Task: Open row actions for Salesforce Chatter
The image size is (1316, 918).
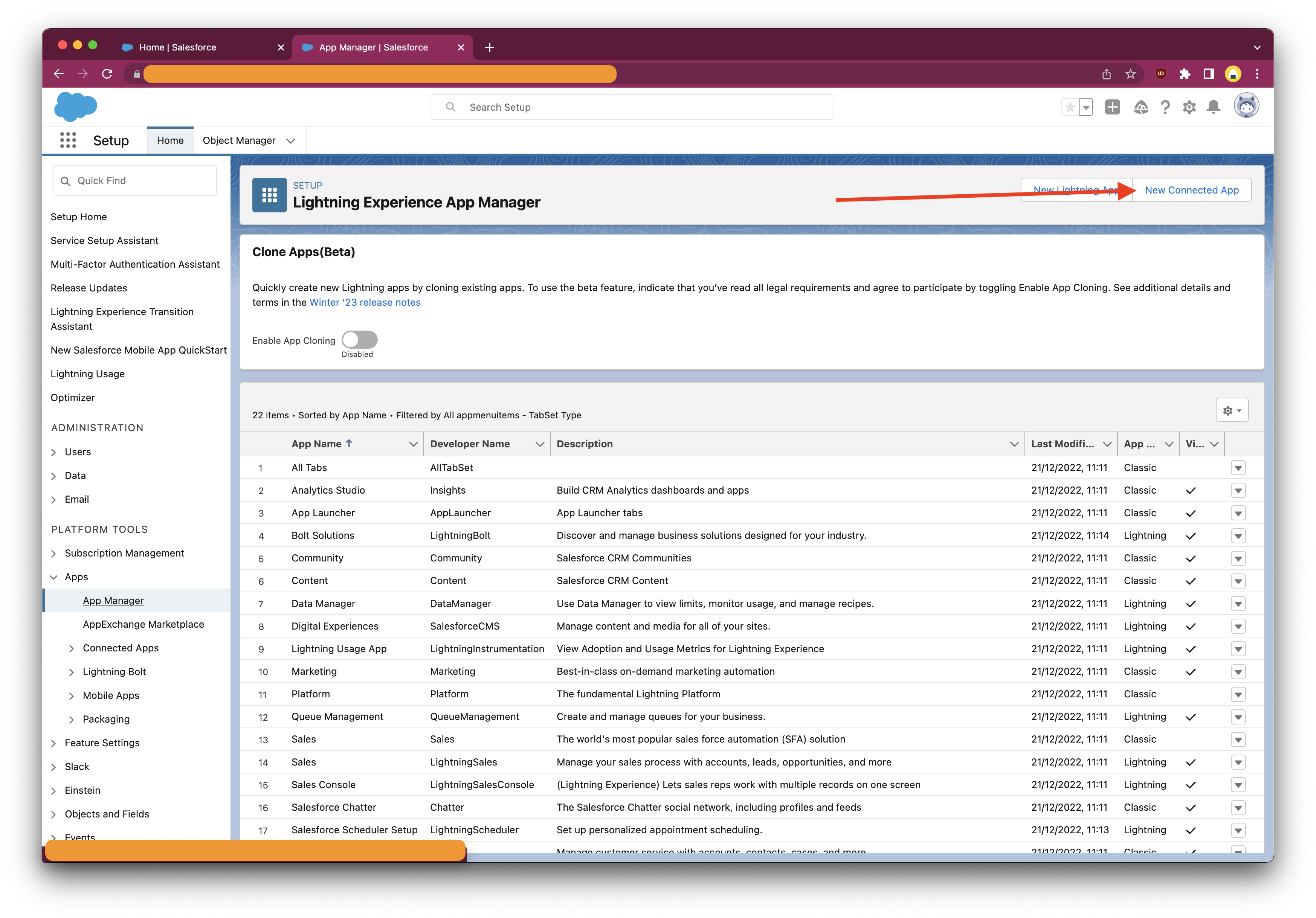Action: click(x=1238, y=807)
